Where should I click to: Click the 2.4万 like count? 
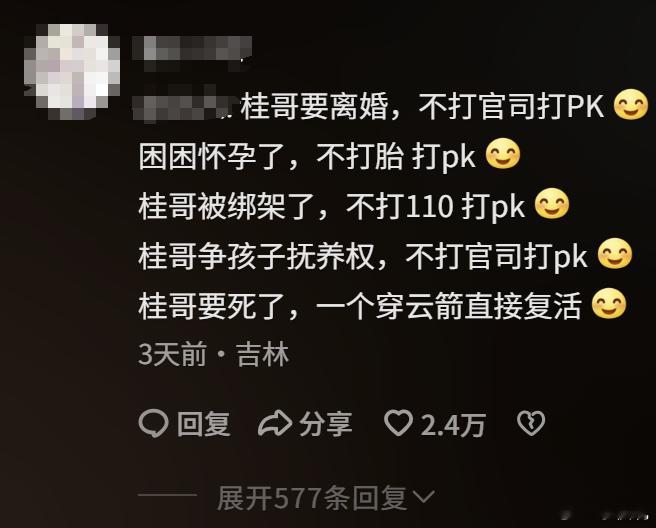click(453, 425)
